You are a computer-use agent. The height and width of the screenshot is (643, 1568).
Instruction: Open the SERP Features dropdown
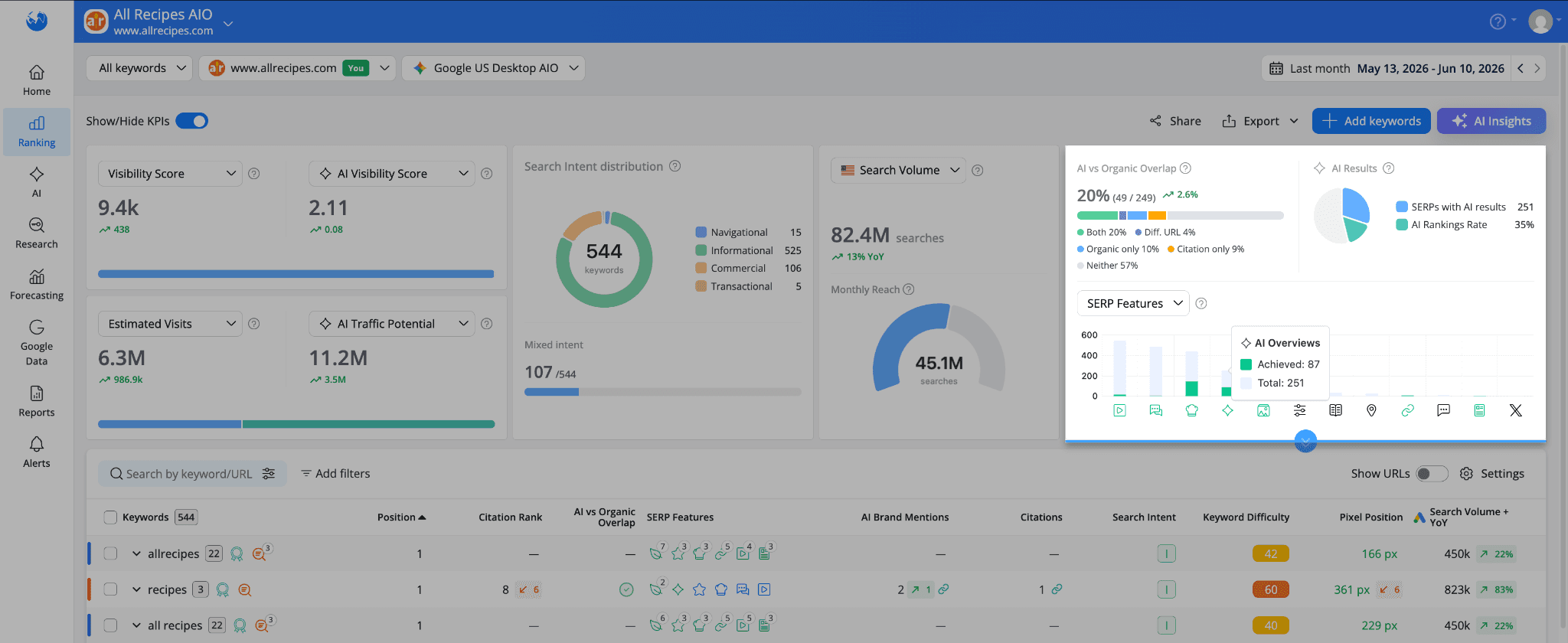click(1133, 303)
